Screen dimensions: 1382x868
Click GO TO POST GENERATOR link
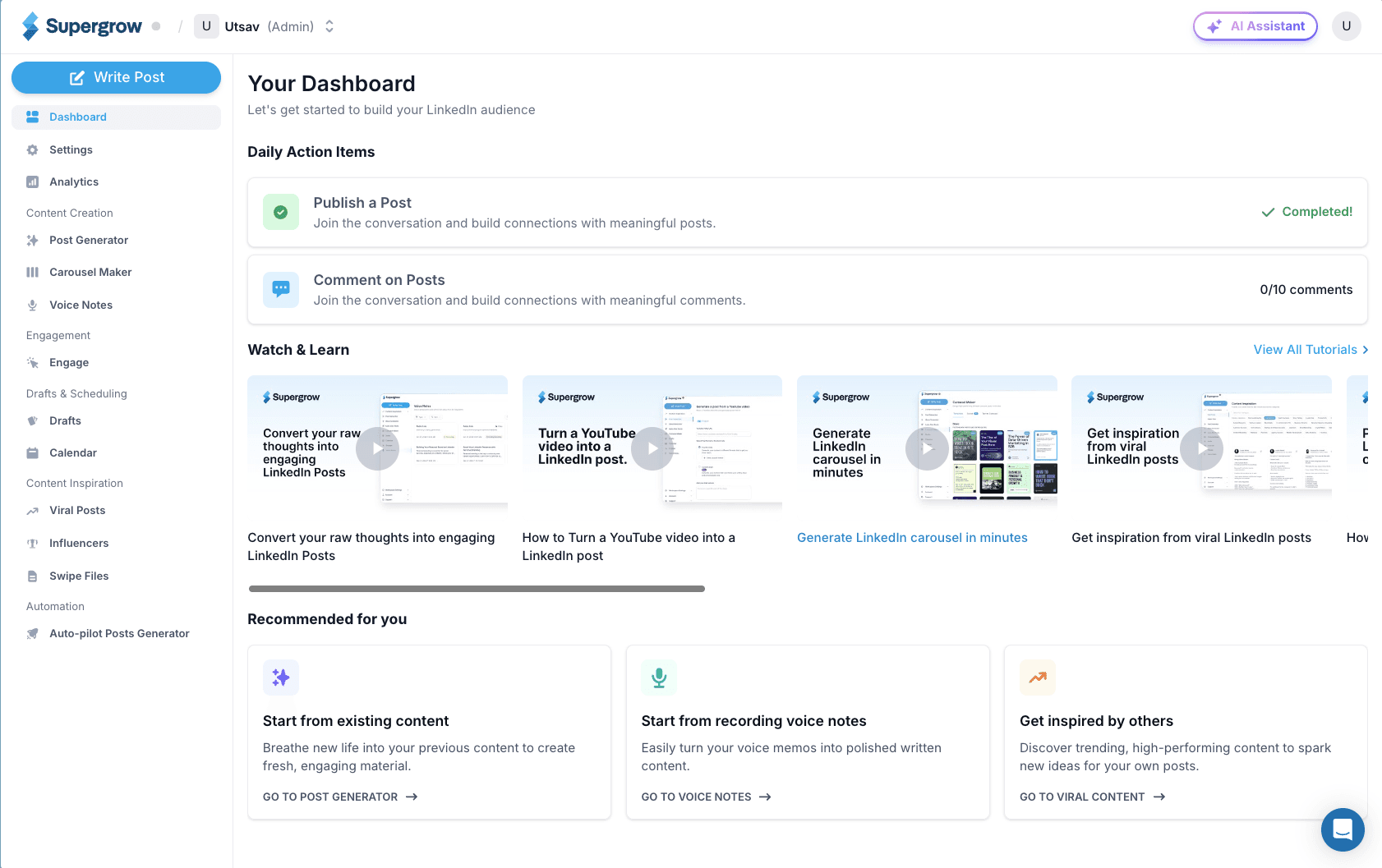coord(340,797)
